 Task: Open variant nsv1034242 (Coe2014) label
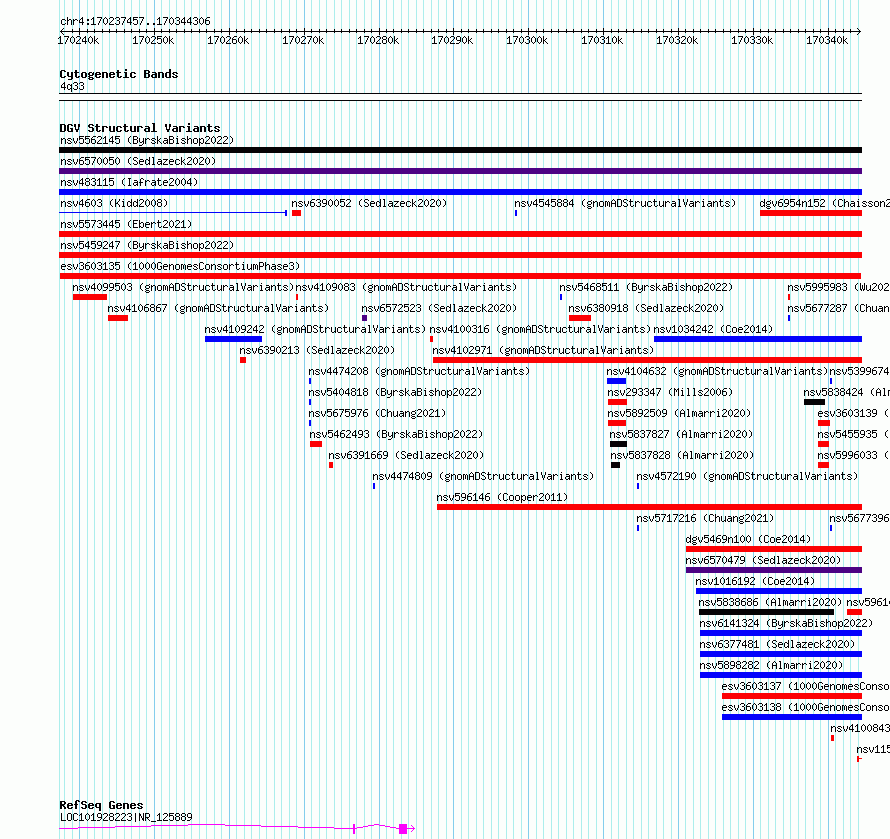713,329
